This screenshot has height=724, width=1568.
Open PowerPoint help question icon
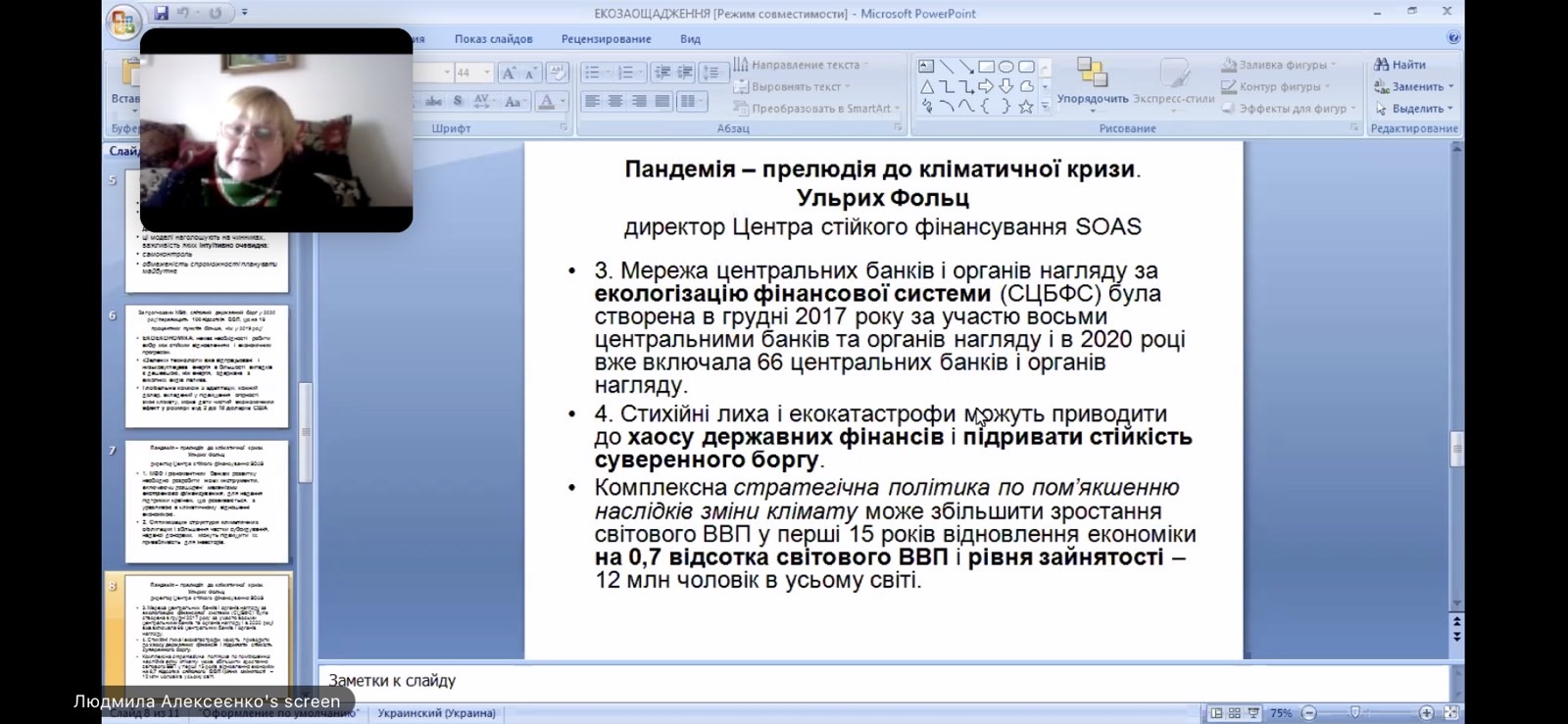click(1453, 38)
